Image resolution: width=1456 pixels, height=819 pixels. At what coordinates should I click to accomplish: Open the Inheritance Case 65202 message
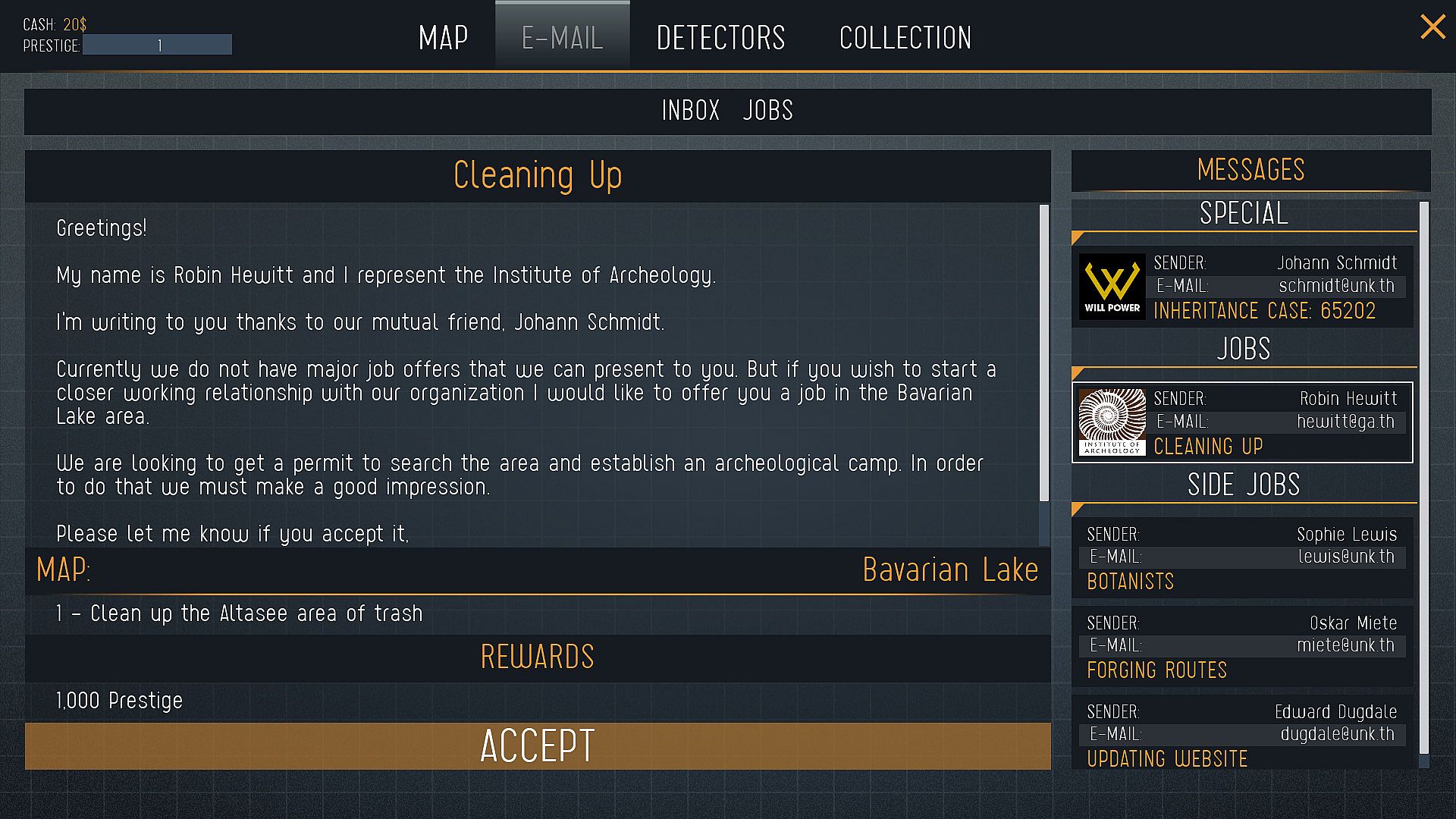point(1242,287)
